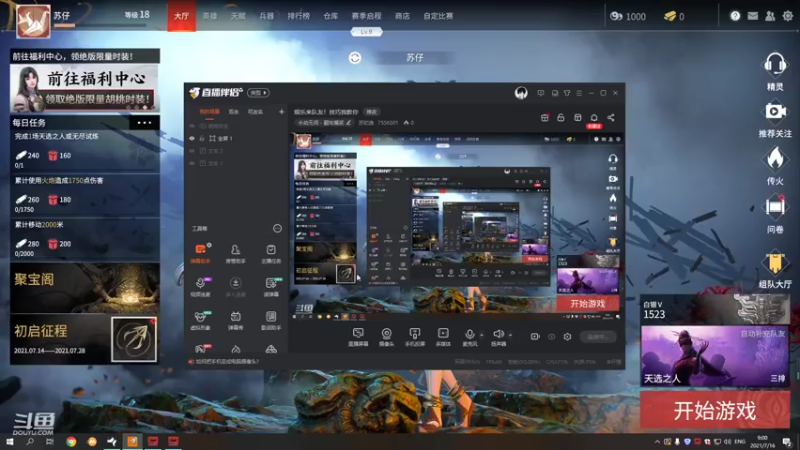Select 直播屏幕 screen capture source

(x=358, y=337)
